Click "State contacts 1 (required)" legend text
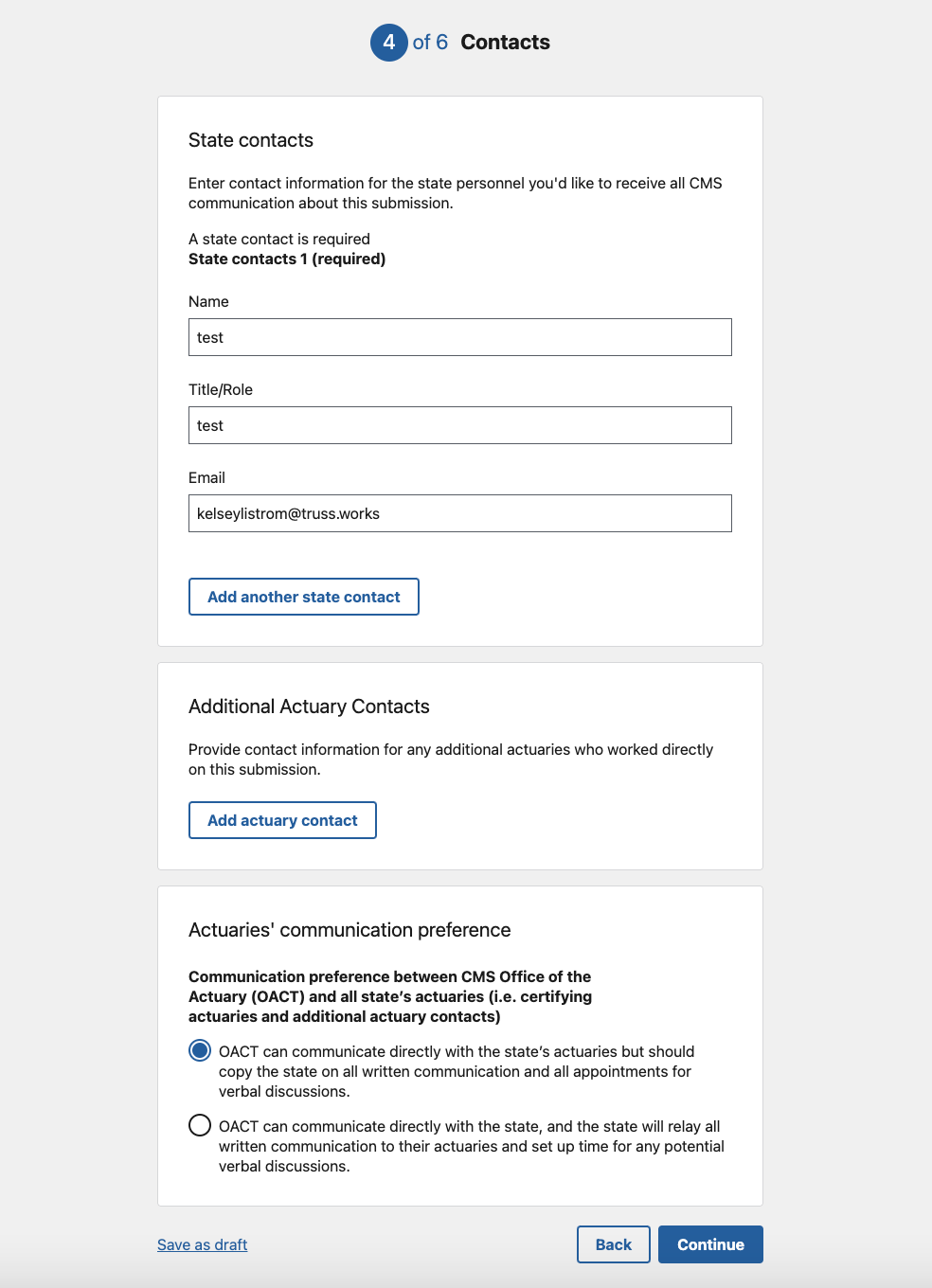The height and width of the screenshot is (1288, 932). pos(287,259)
